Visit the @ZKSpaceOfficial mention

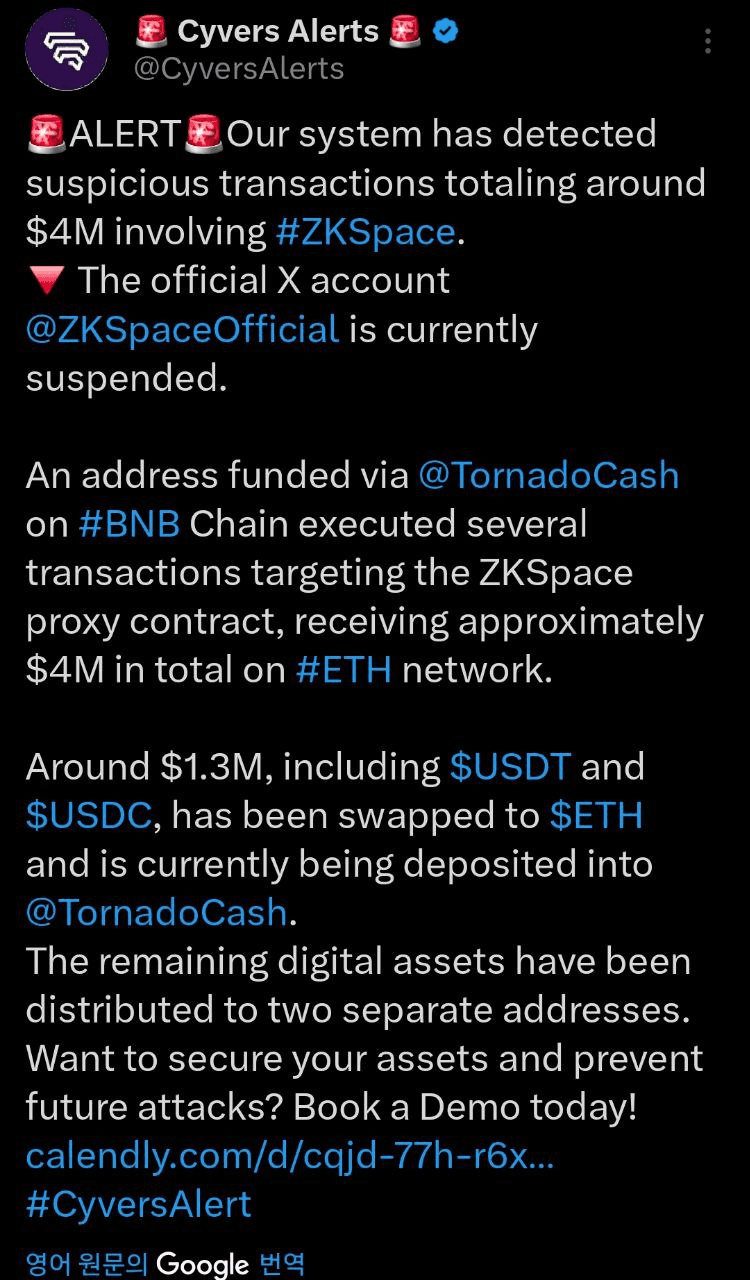(183, 329)
